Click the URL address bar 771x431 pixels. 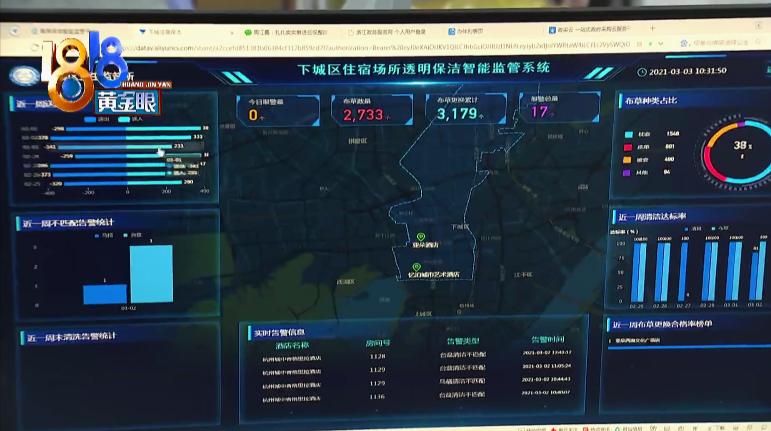(379, 47)
